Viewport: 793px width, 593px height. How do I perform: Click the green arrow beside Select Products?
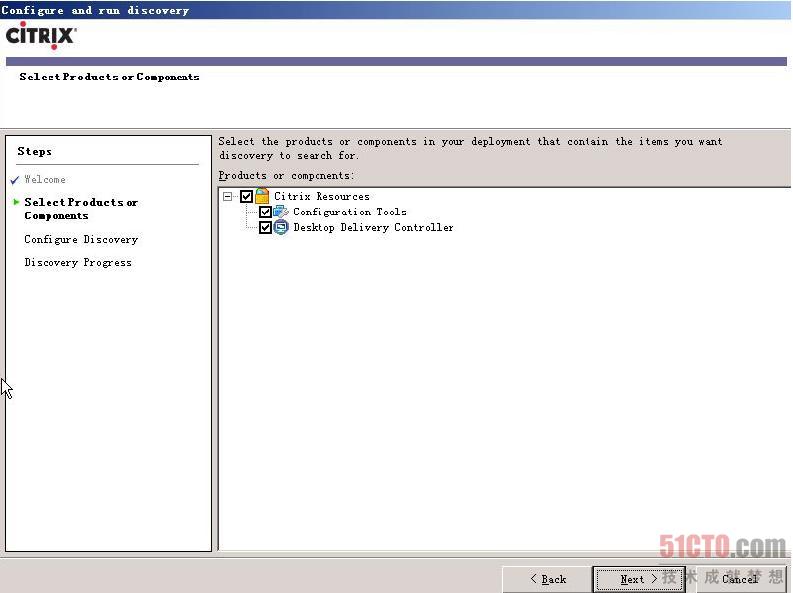pyautogui.click(x=16, y=202)
